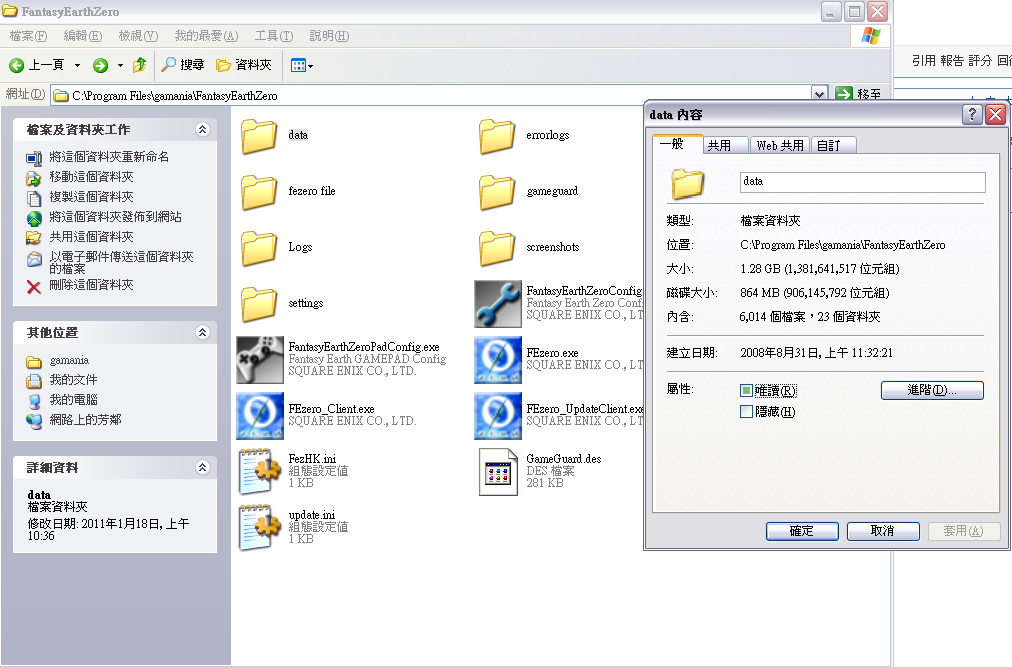This screenshot has height=667, width=1012.
Task: Open the 我的最愛 menu
Action: point(206,36)
